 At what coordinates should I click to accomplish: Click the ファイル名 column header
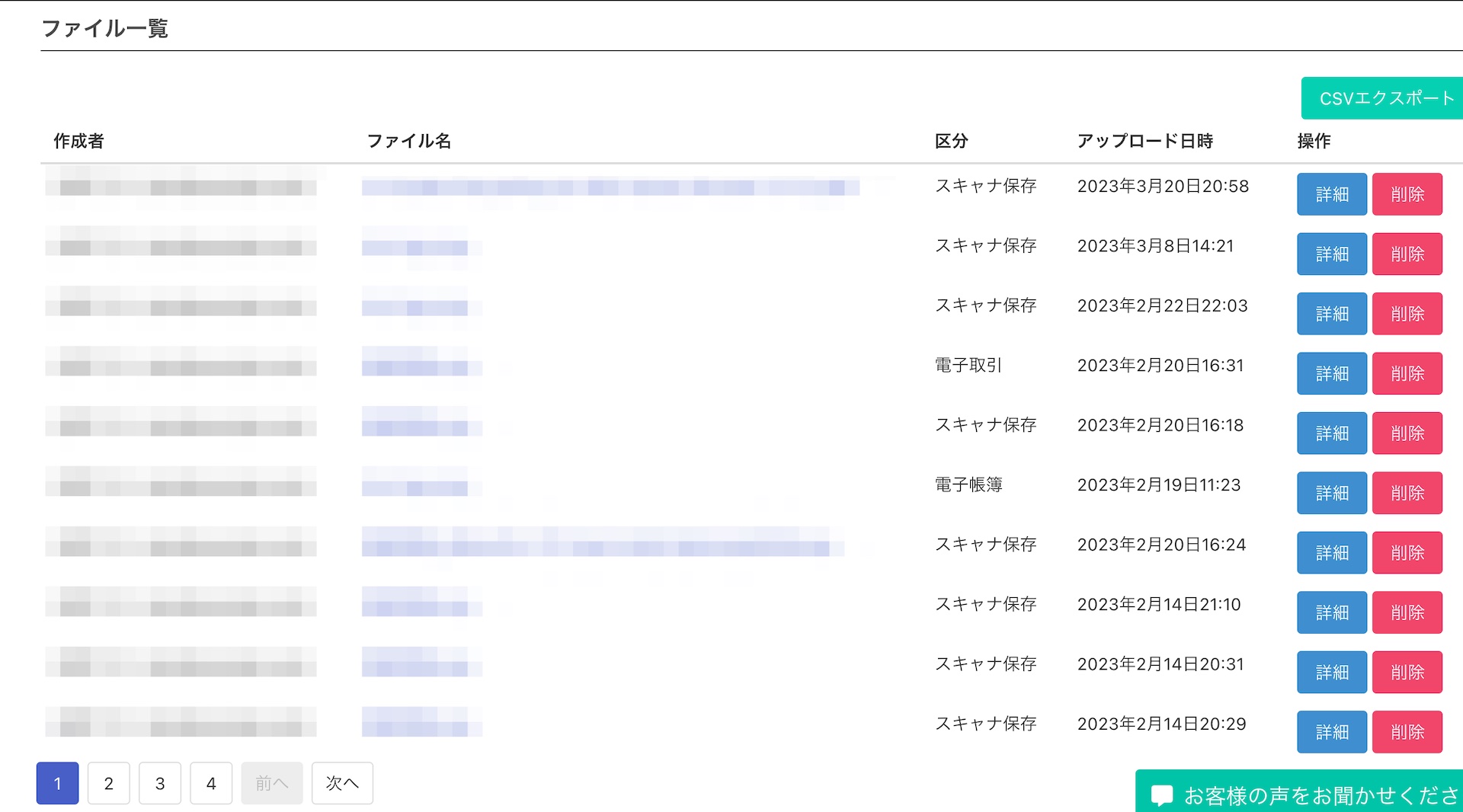click(x=409, y=141)
